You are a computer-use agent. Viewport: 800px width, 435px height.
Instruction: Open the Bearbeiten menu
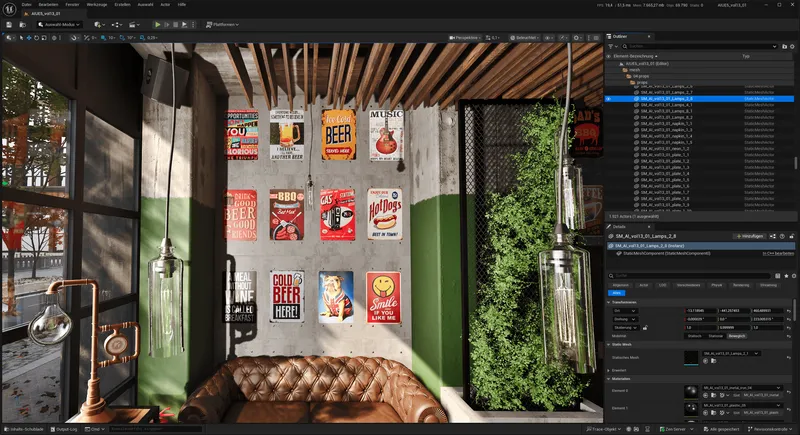pyautogui.click(x=48, y=5)
